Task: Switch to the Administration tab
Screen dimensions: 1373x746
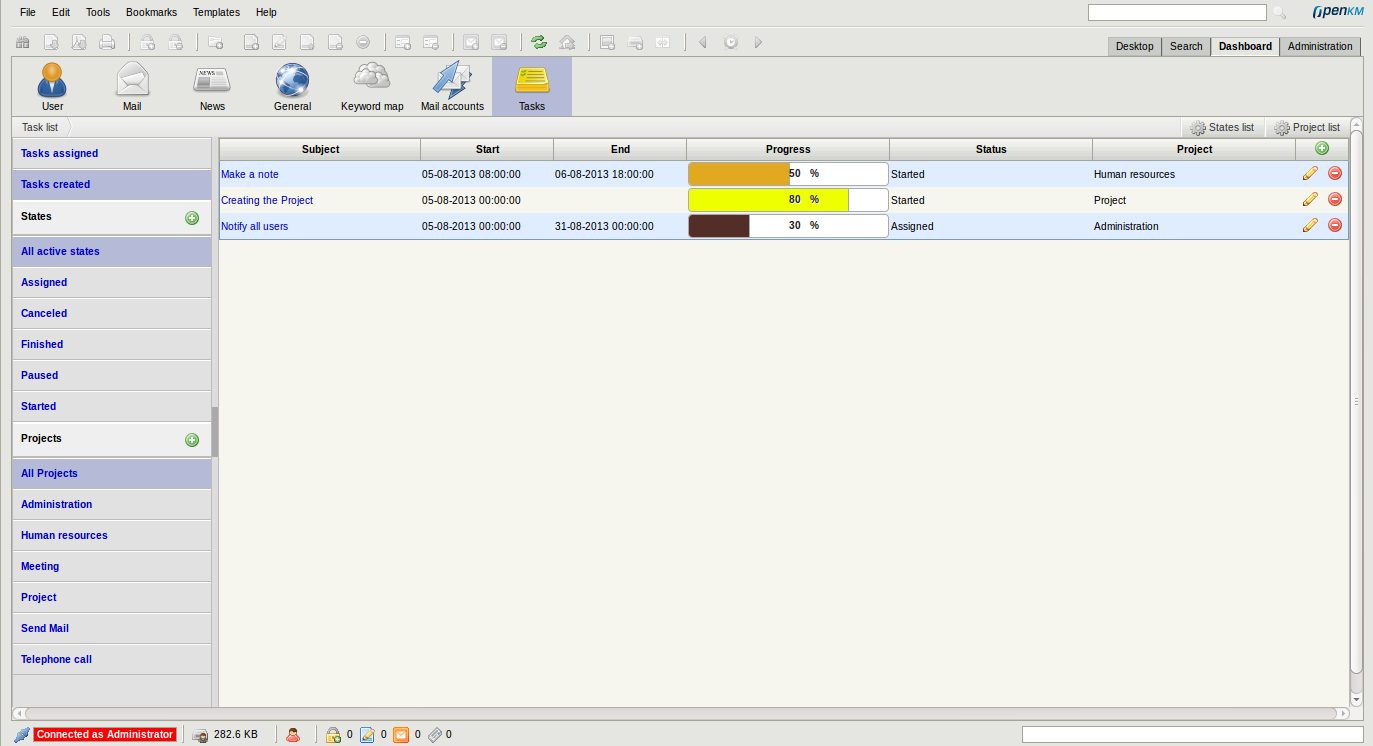Action: 1320,46
